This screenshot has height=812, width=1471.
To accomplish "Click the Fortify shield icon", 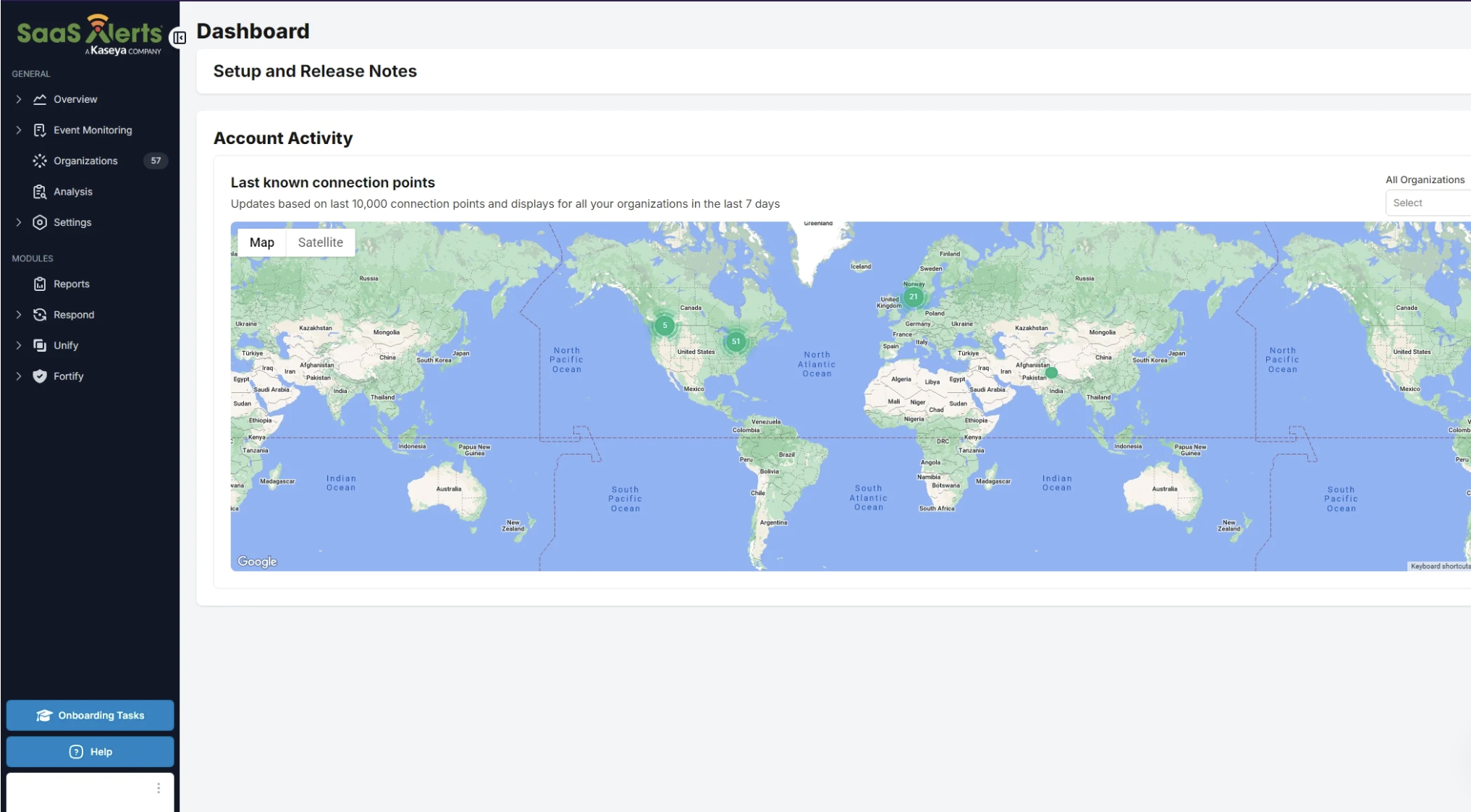I will [40, 376].
